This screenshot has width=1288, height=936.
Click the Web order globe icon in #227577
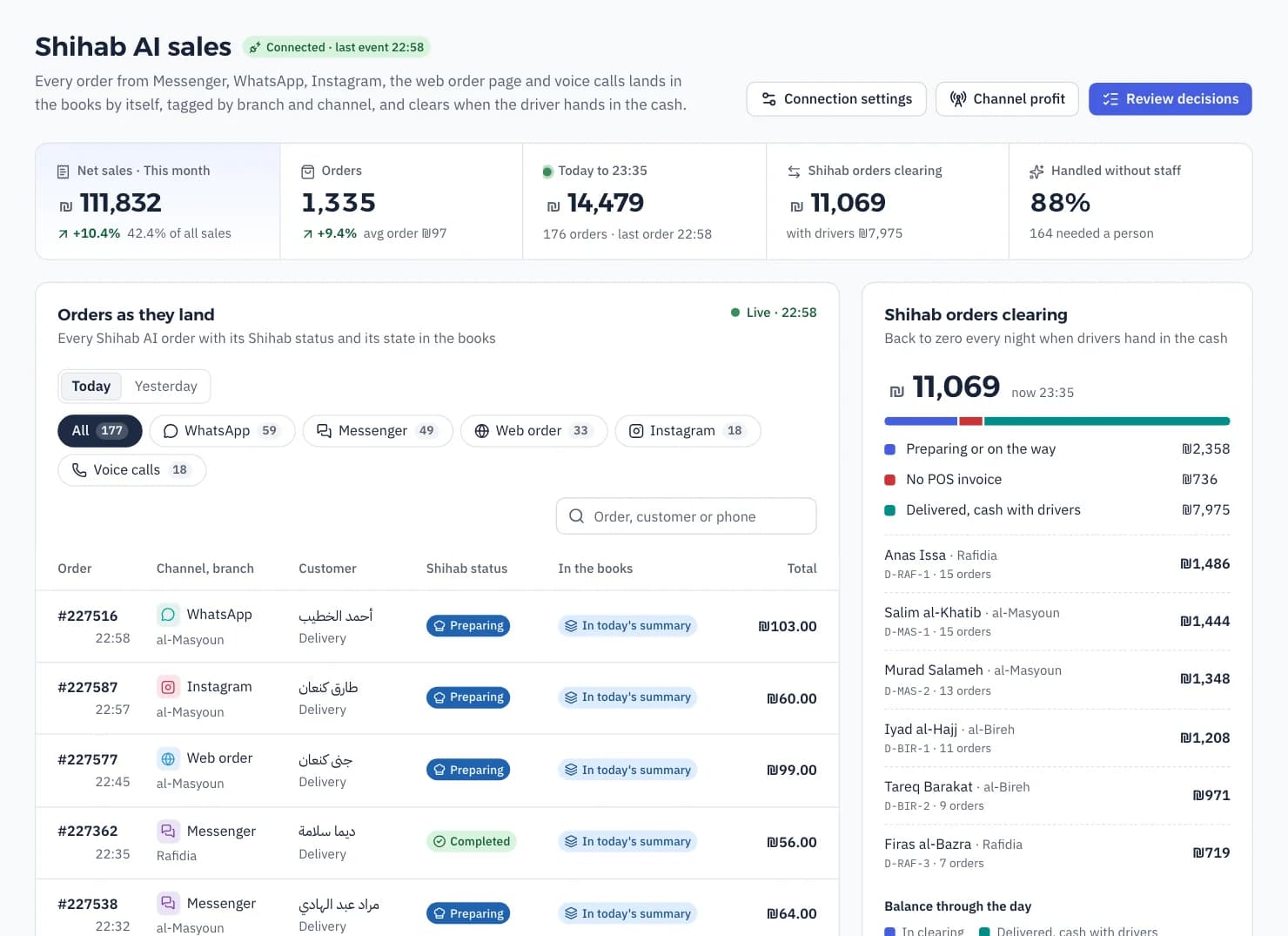pos(168,759)
